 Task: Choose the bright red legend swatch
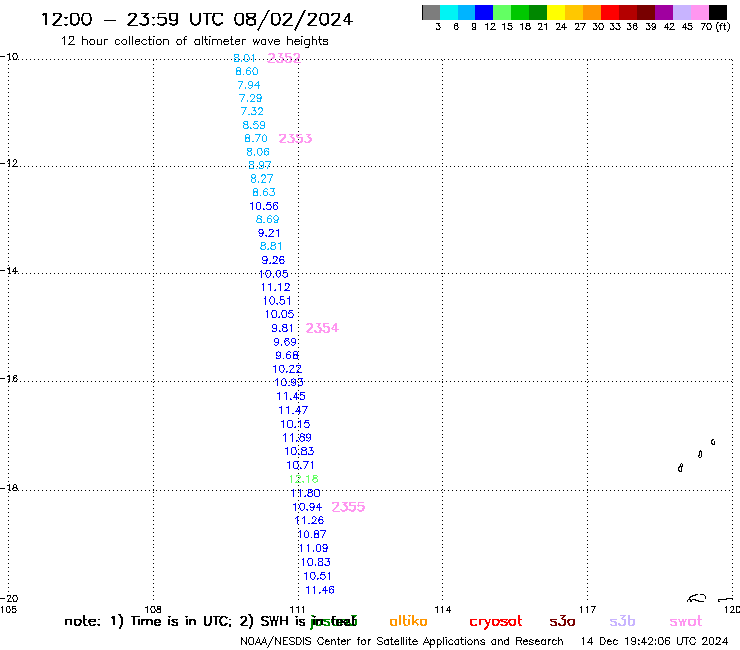point(610,12)
